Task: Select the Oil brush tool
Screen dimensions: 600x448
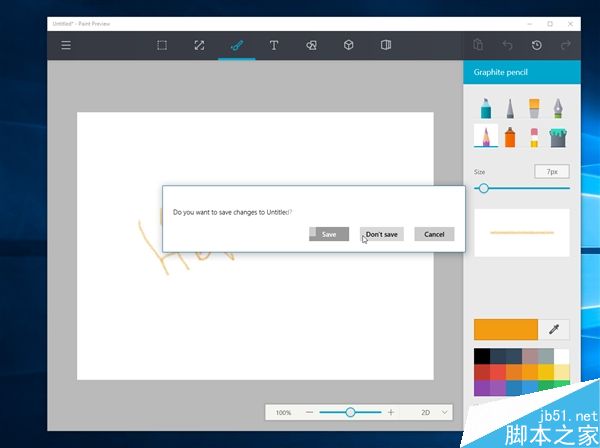Action: pos(534,108)
